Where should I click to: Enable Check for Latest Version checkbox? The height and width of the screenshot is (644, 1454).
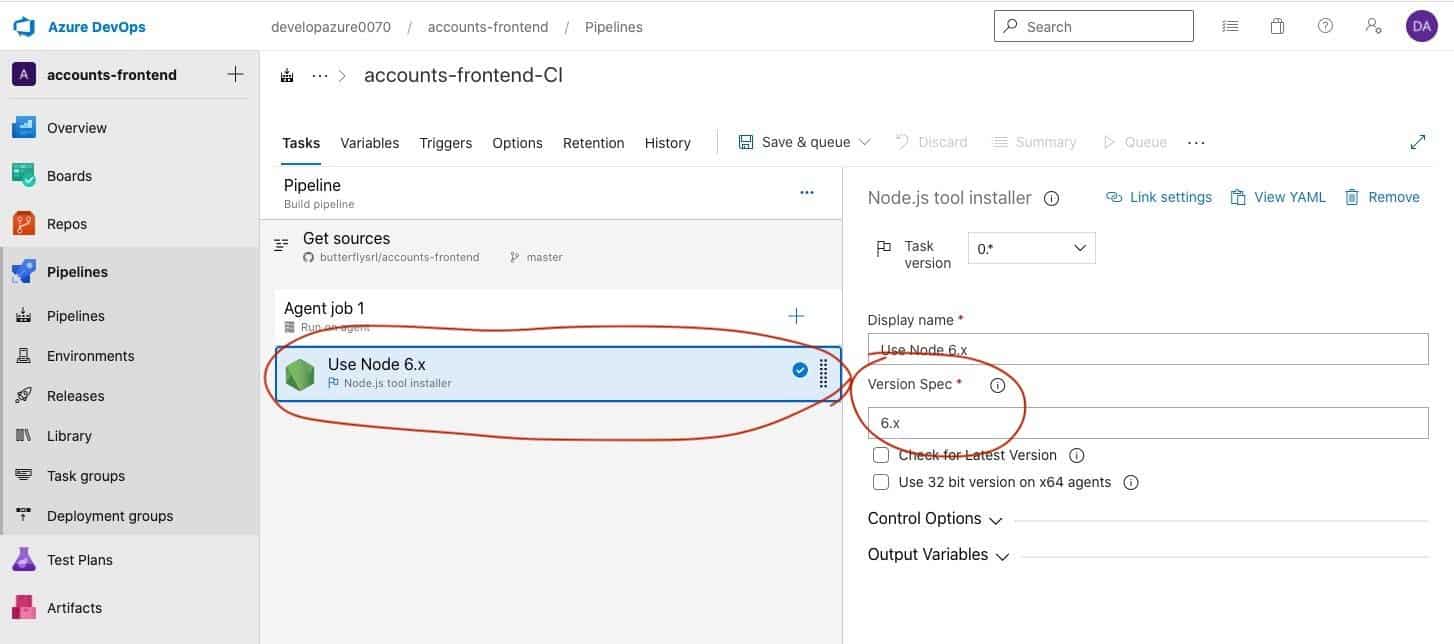tap(881, 455)
